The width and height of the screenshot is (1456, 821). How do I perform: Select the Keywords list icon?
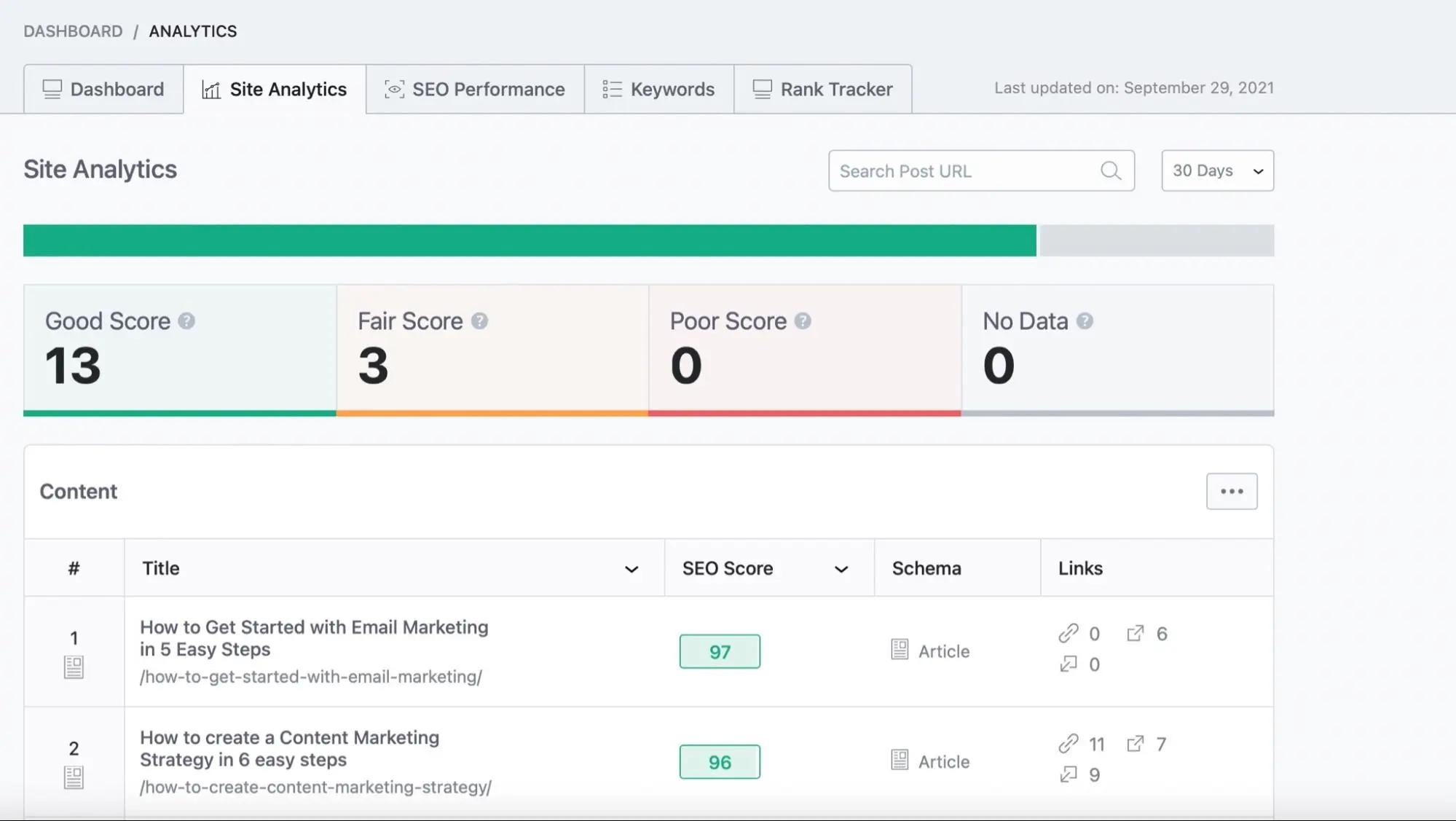[612, 89]
